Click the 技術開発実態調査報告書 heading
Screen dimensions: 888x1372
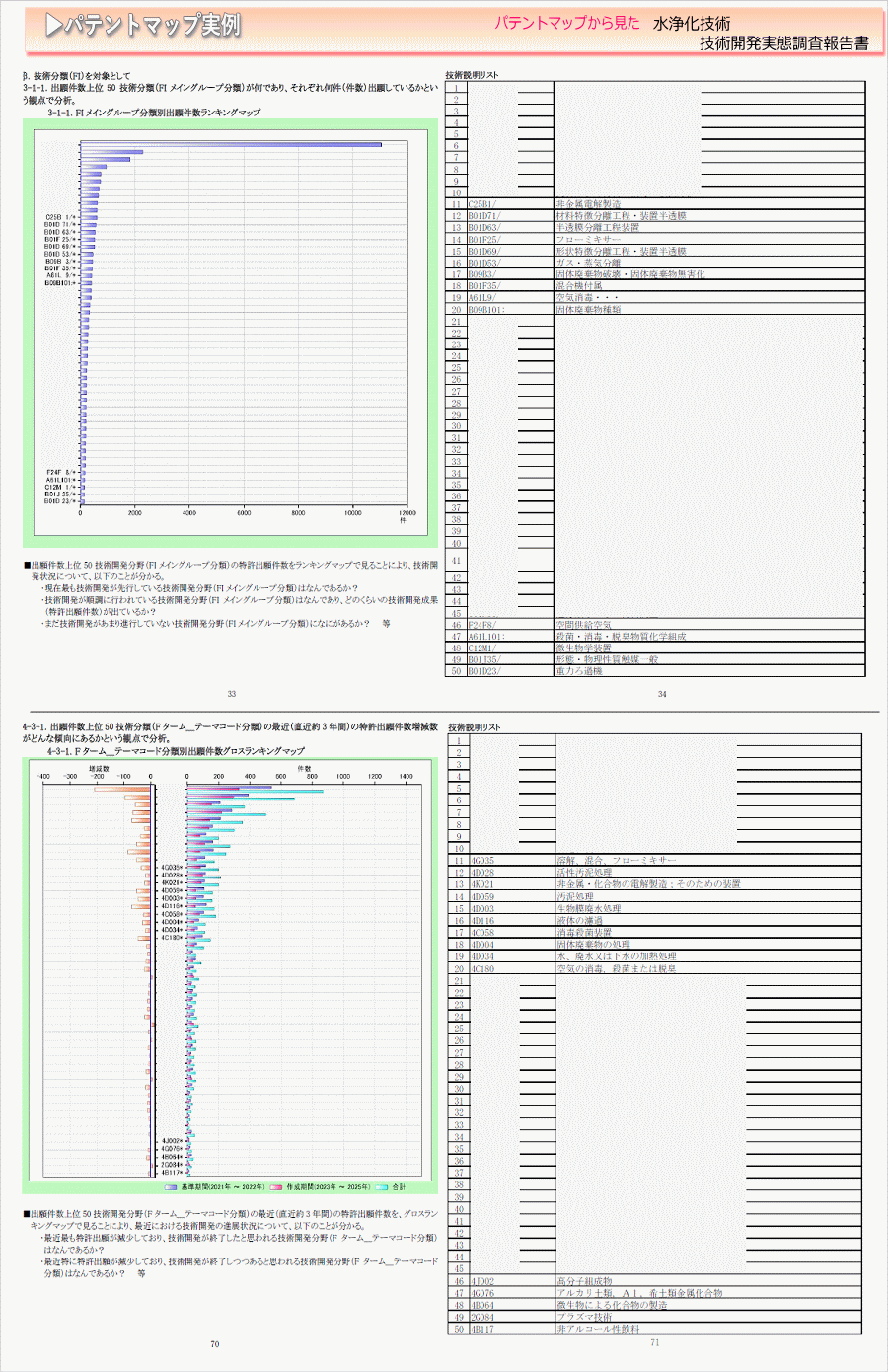point(784,43)
